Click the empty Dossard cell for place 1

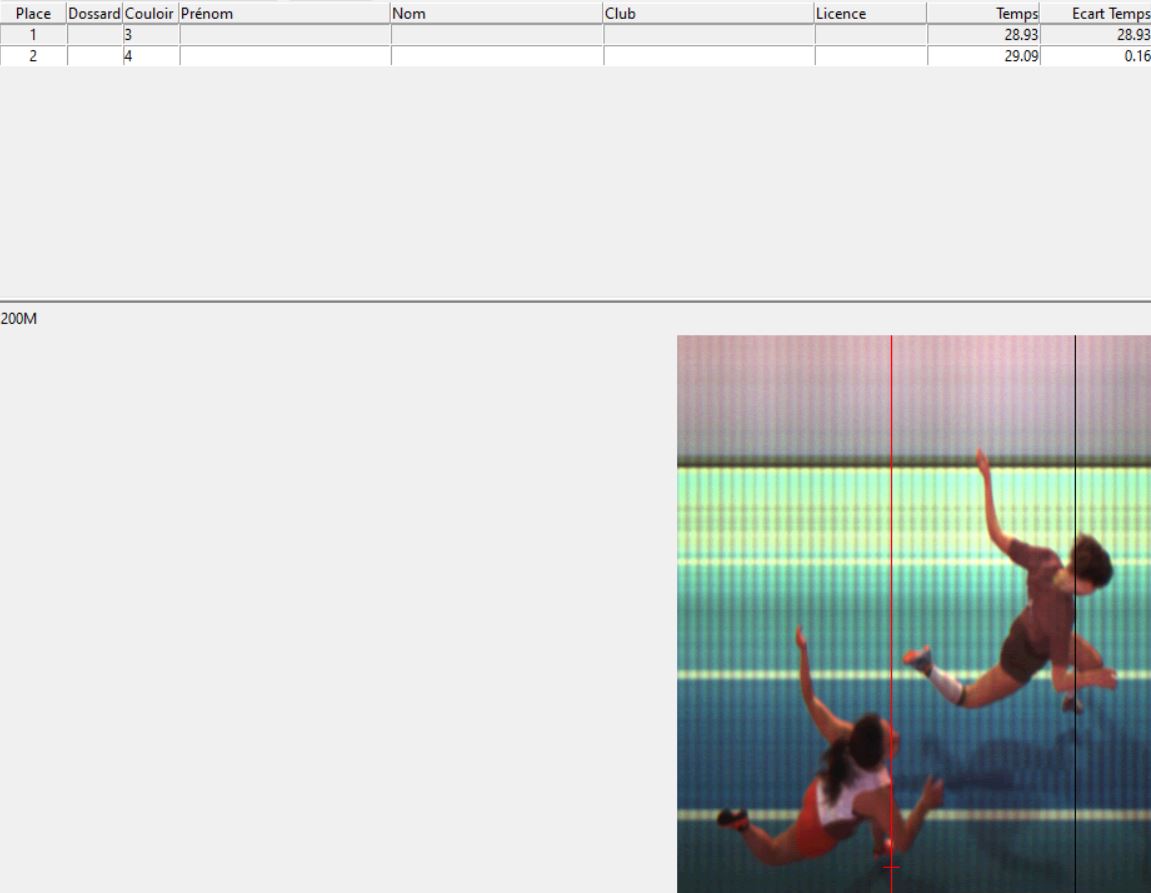pos(95,34)
